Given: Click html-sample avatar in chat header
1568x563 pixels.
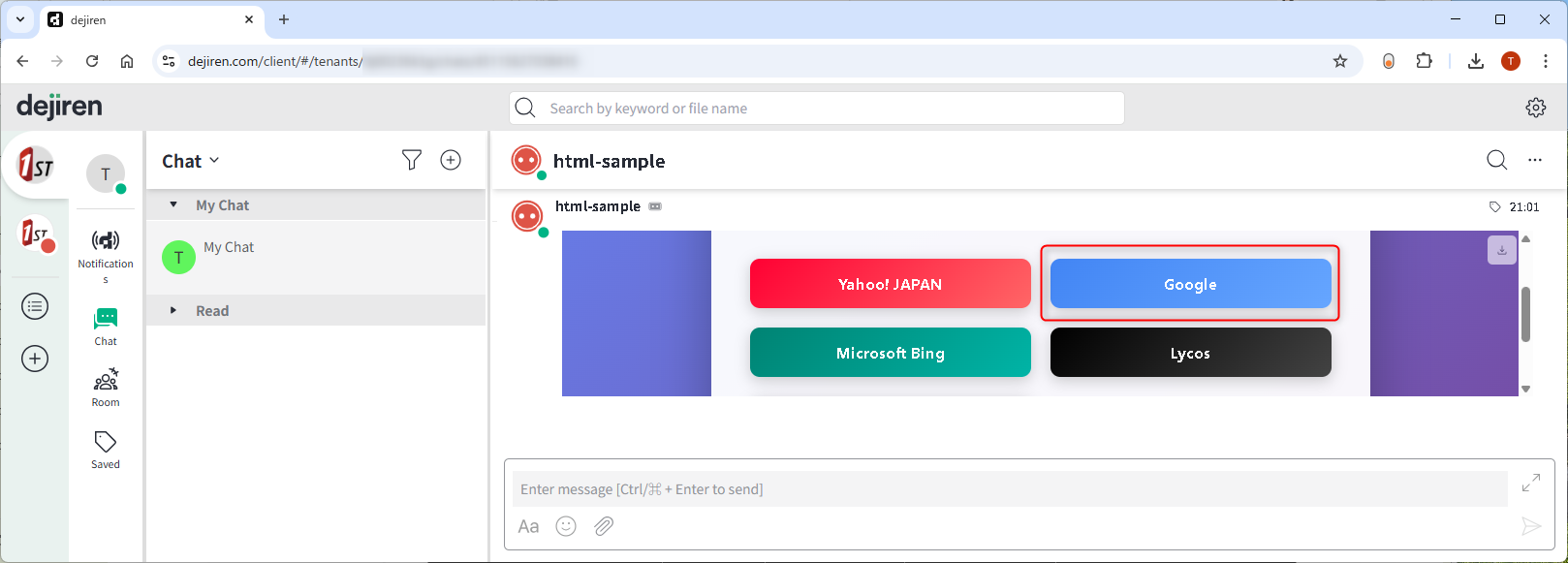Looking at the screenshot, I should (x=526, y=160).
